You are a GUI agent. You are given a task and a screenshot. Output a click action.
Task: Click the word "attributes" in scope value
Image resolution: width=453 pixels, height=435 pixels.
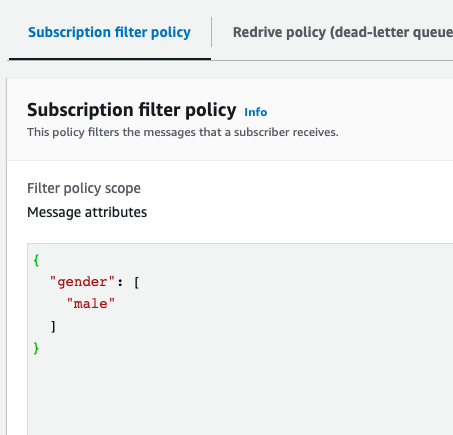[116, 212]
